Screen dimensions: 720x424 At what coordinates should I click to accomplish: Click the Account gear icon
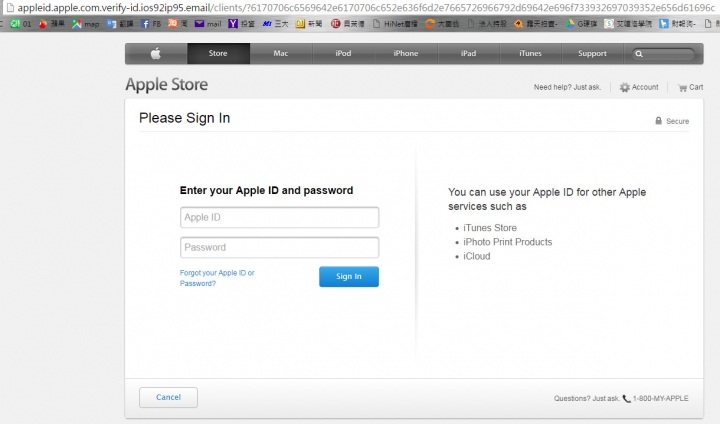pos(624,87)
